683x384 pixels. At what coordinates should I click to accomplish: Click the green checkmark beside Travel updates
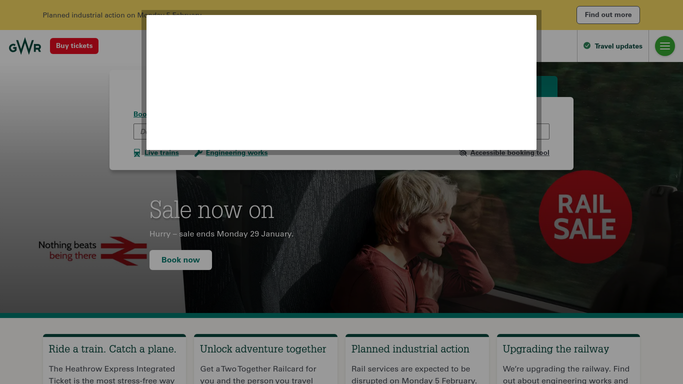click(587, 46)
